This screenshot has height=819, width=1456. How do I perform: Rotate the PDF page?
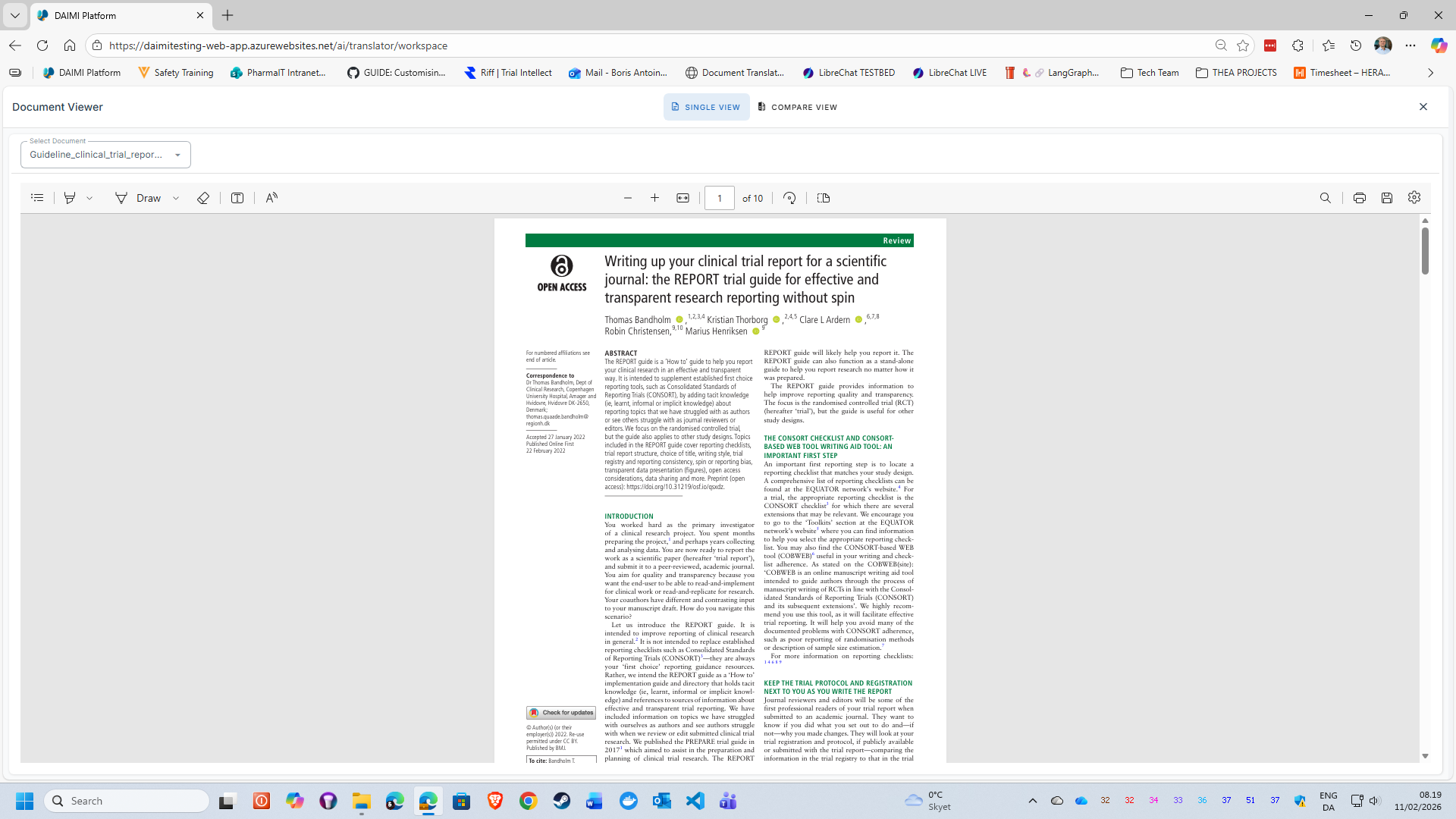point(789,198)
